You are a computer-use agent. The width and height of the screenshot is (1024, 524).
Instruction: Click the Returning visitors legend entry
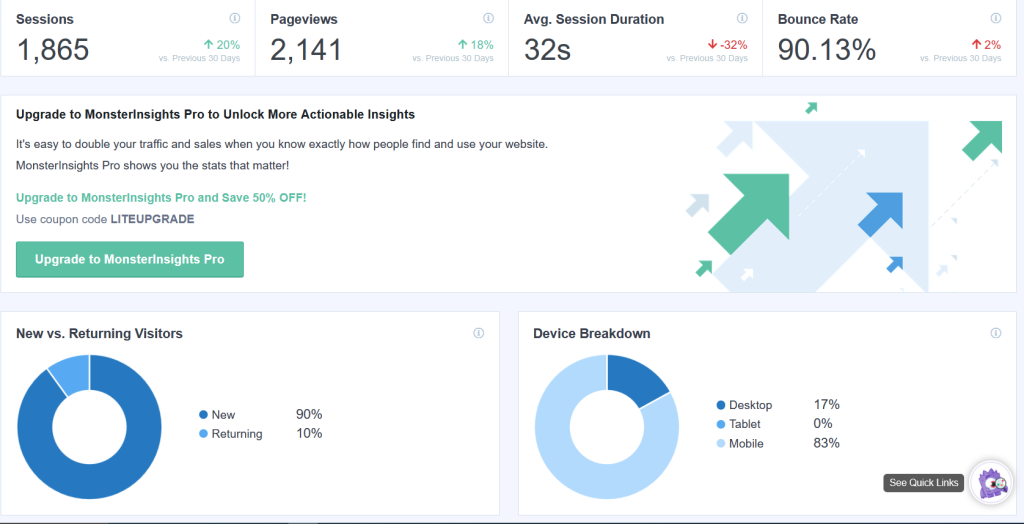pyautogui.click(x=231, y=434)
